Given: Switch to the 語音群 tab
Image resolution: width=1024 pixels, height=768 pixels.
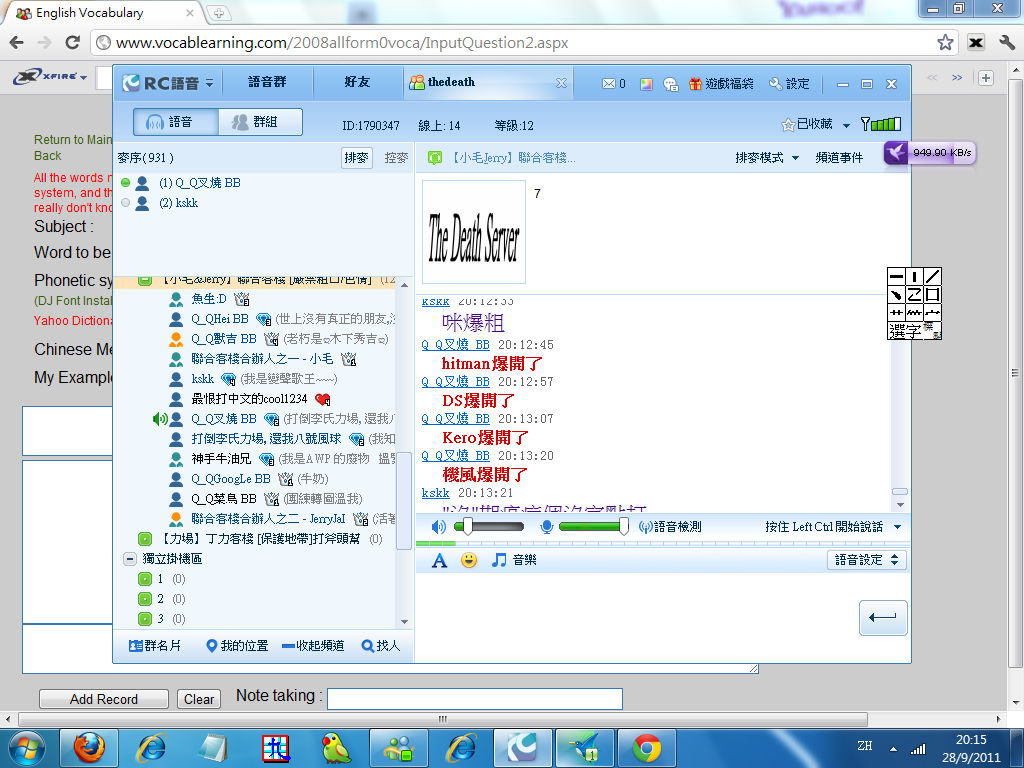Looking at the screenshot, I should pos(267,82).
